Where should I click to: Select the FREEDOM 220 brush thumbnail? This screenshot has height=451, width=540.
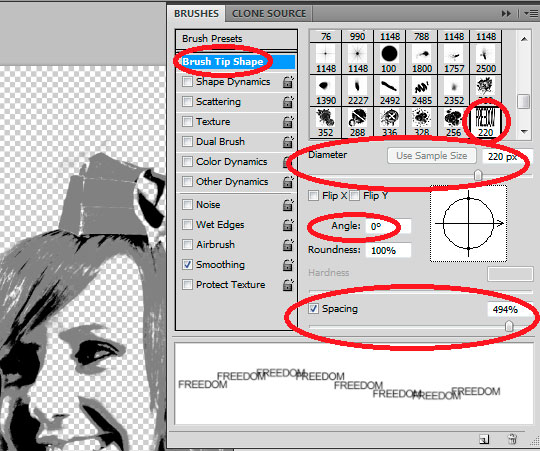485,123
